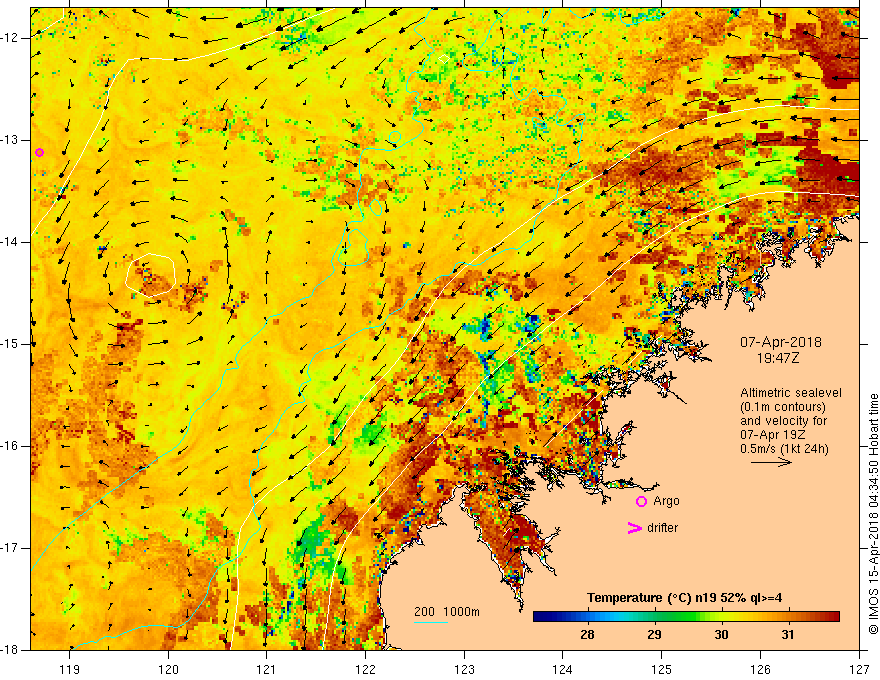Click longitude label 119

pos(70,669)
